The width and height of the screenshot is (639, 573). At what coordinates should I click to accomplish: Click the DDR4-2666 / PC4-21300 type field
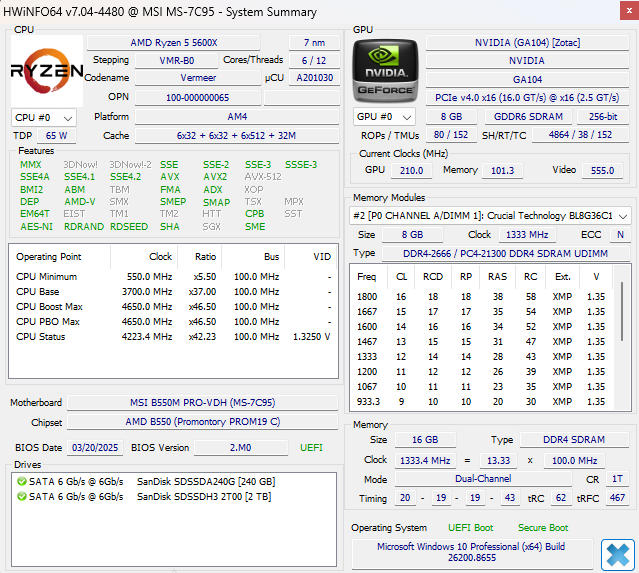pos(505,254)
